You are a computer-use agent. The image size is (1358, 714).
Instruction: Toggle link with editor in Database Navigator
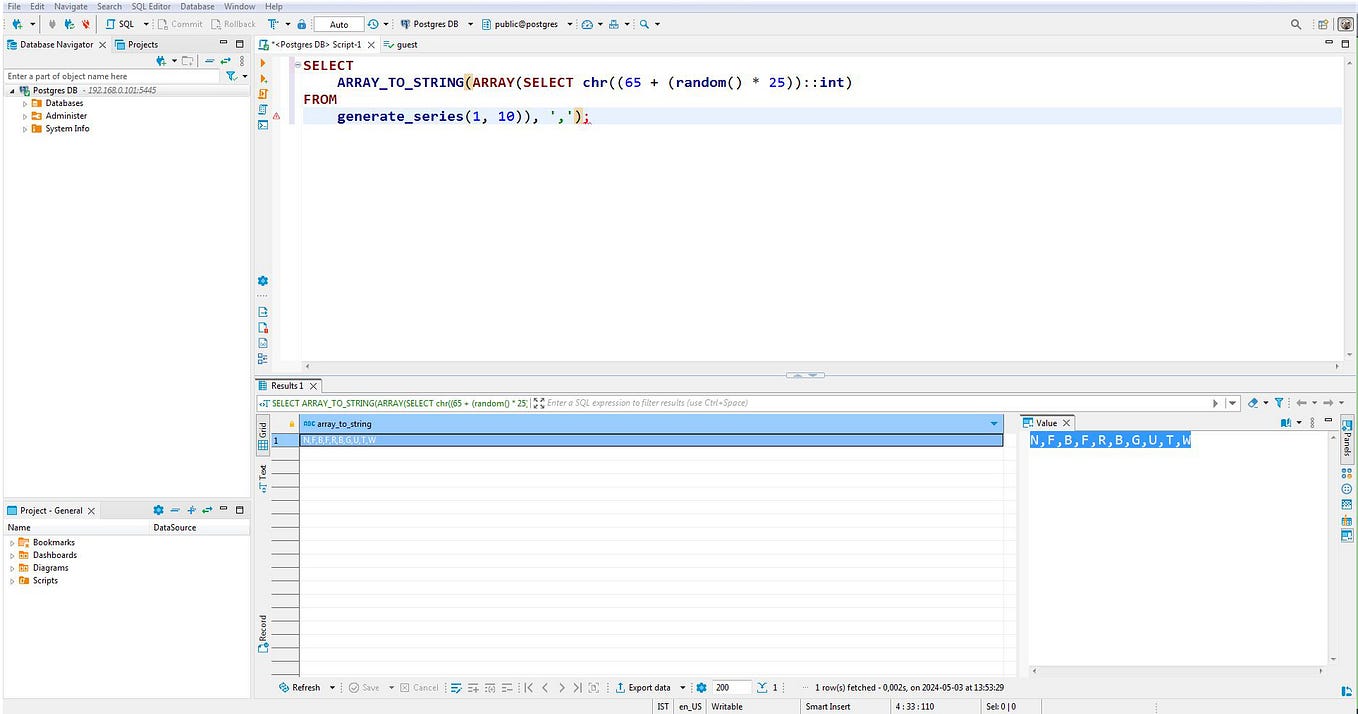pyautogui.click(x=226, y=61)
